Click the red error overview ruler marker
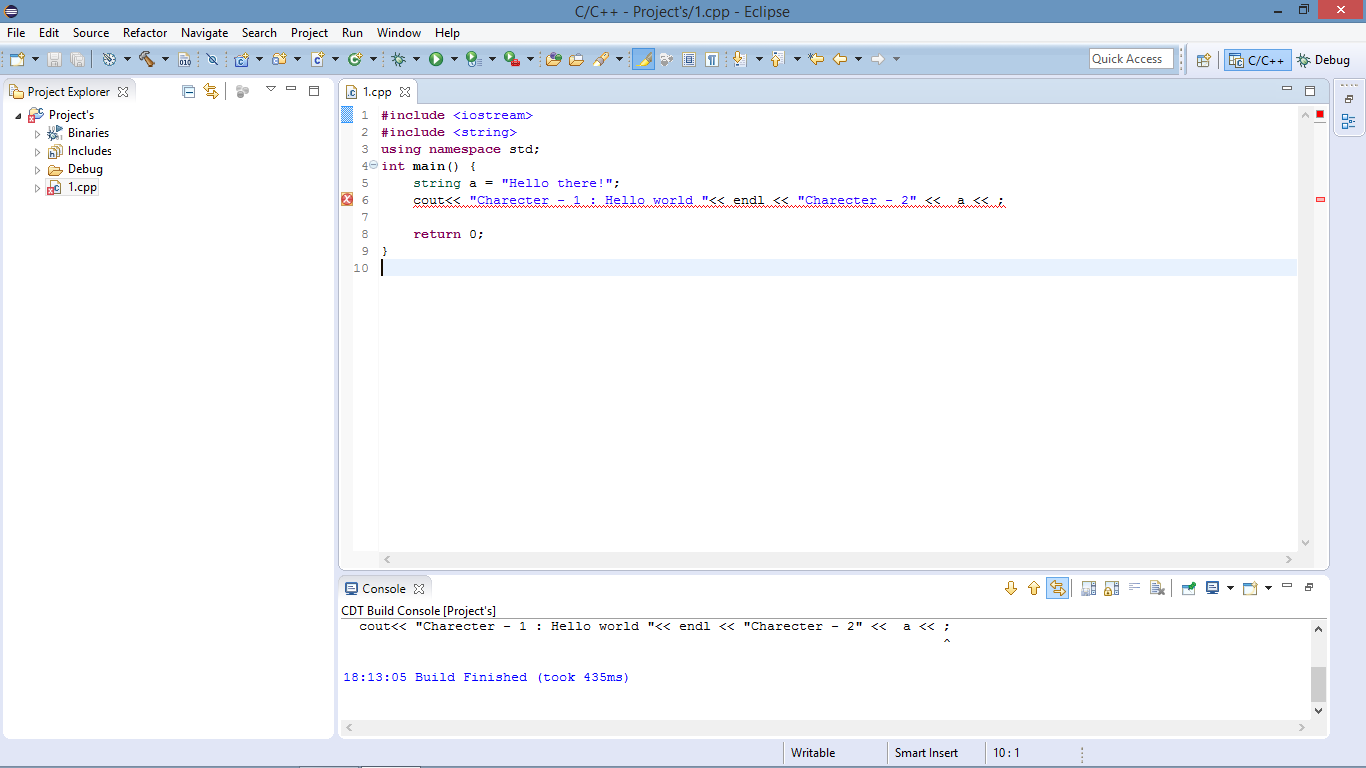1366x768 pixels. [1320, 200]
